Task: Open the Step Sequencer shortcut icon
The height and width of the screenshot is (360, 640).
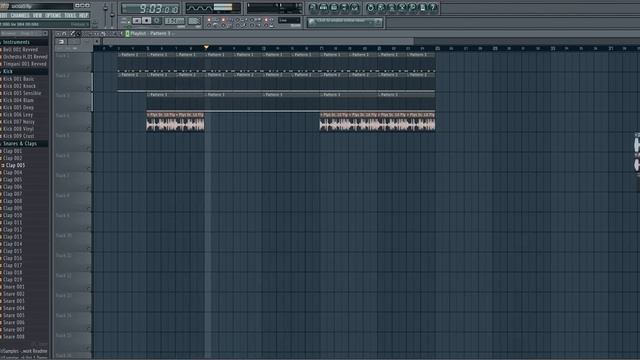Action: pos(323,8)
